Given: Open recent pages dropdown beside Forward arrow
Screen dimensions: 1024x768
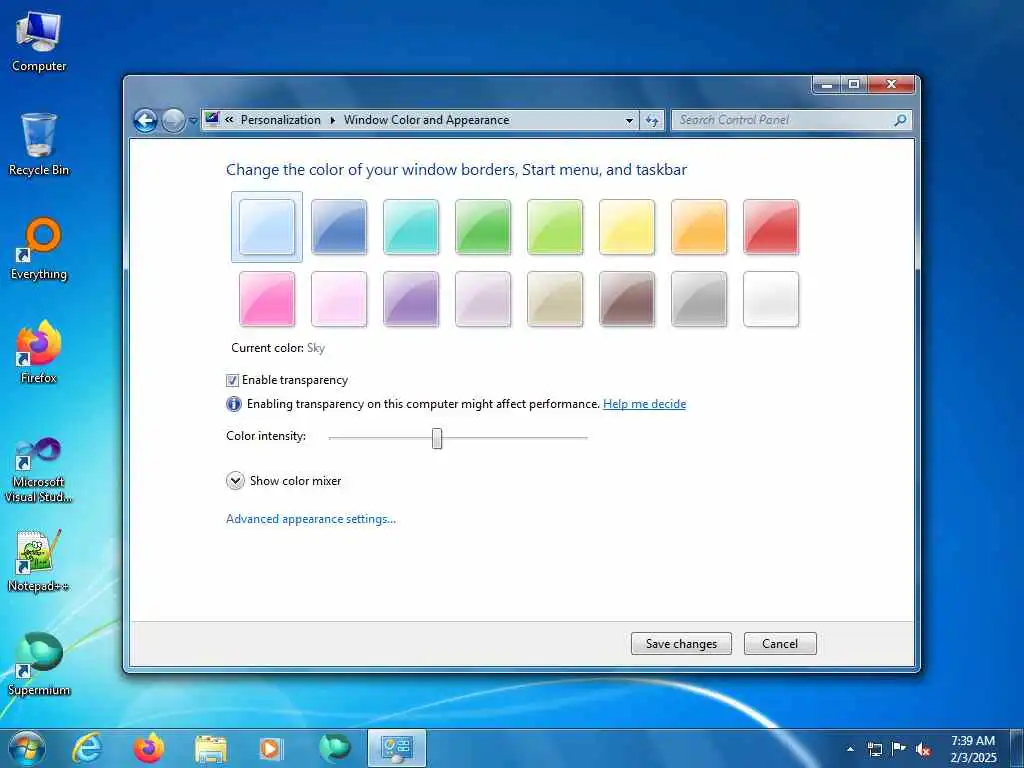Looking at the screenshot, I should 193,121.
